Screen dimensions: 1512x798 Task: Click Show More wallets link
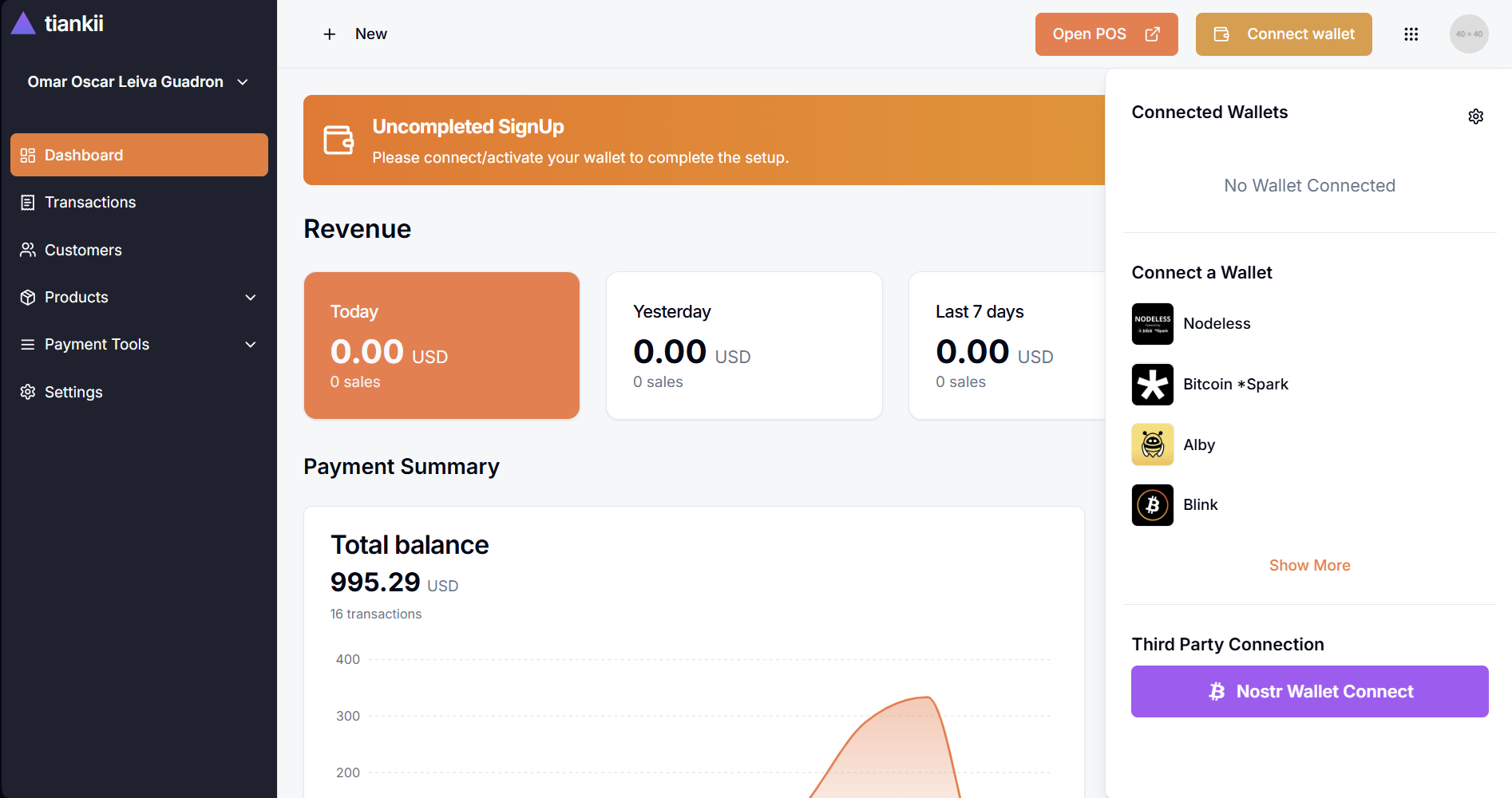click(1309, 565)
